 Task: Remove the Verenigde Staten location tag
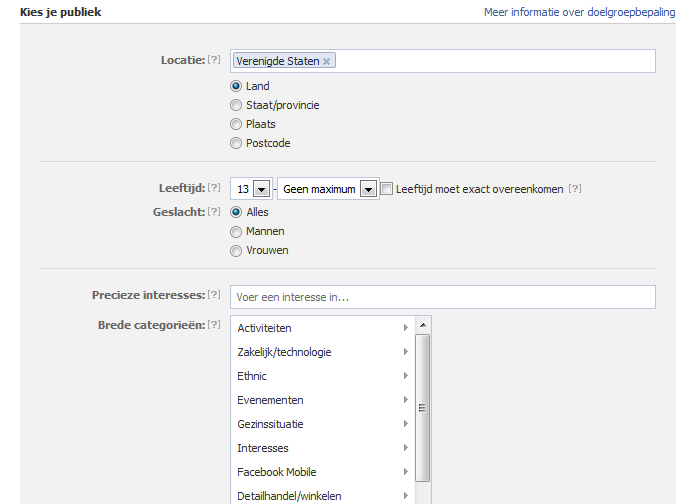(326, 62)
